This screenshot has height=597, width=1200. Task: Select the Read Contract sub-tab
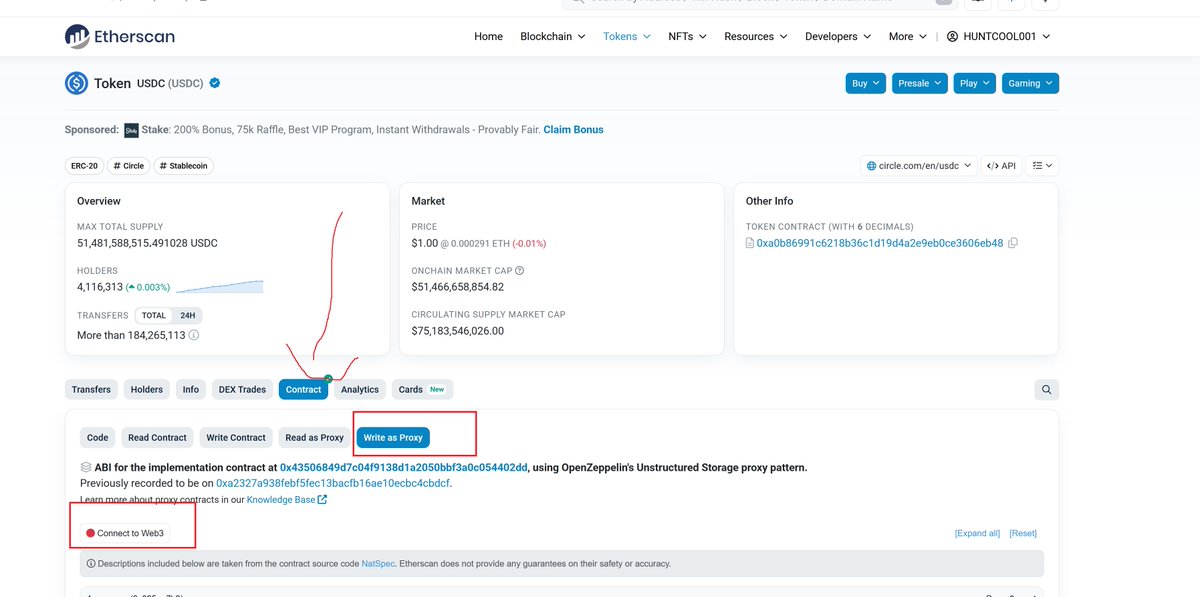click(x=158, y=438)
